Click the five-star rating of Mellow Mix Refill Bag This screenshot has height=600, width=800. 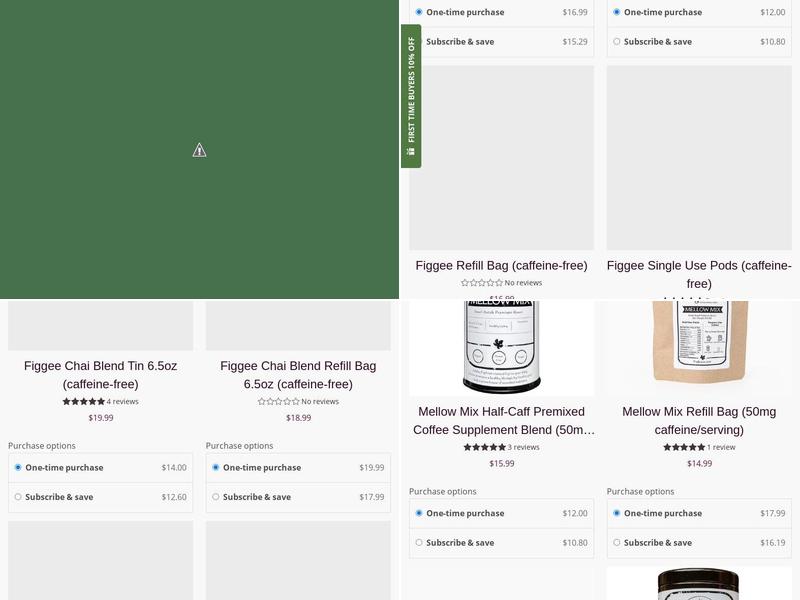pyautogui.click(x=684, y=447)
